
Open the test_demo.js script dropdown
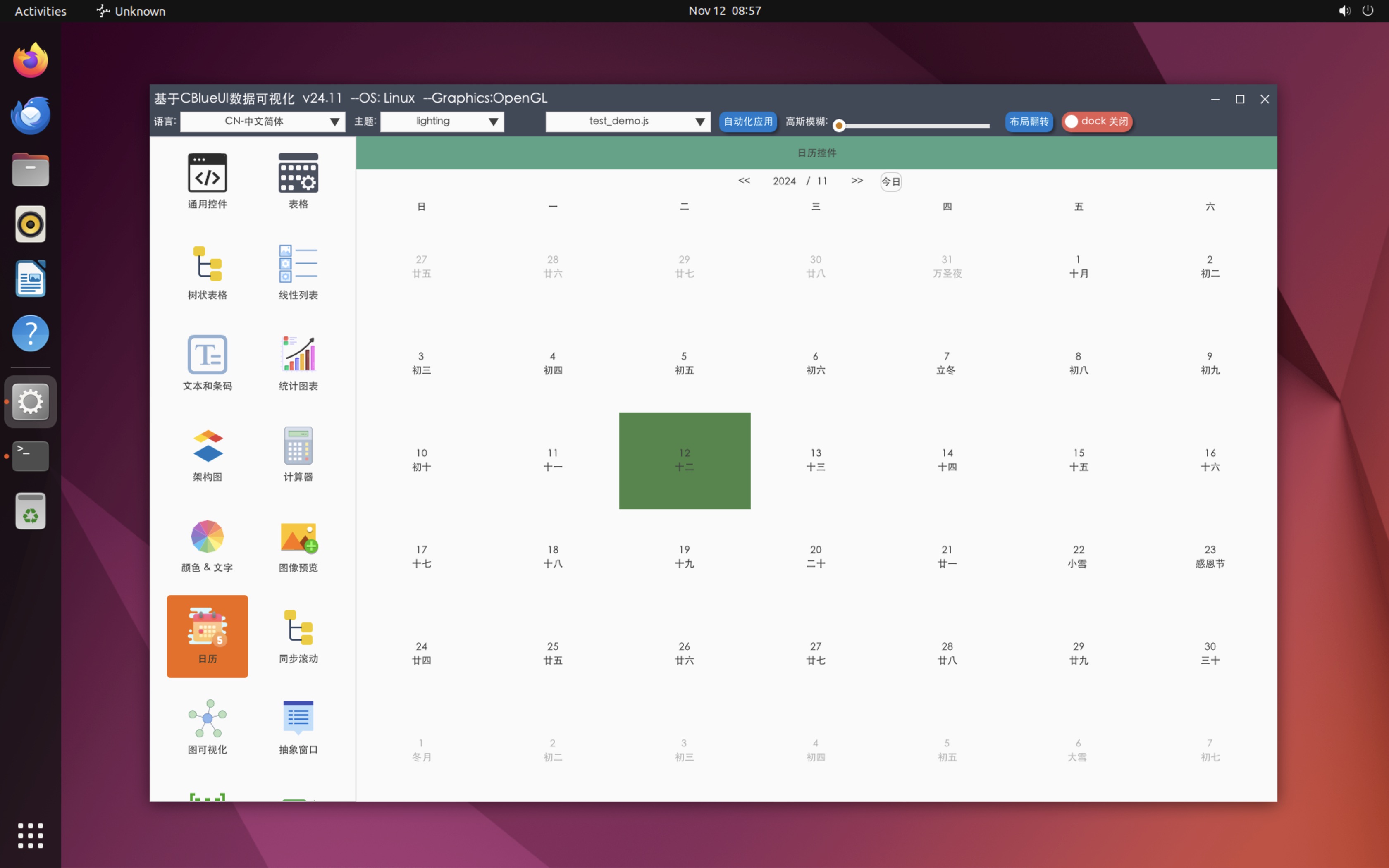click(628, 122)
